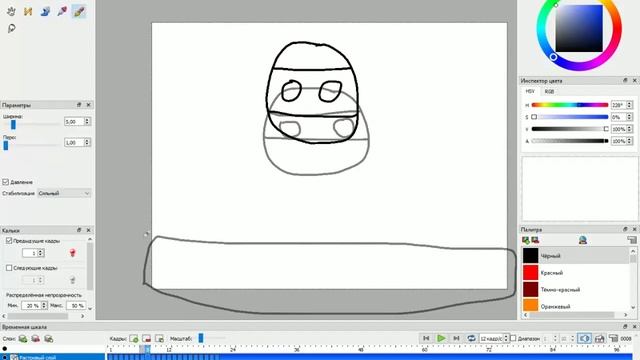Toggle Следующие кадры checkbox
Screen dimensions: 640x360
[9, 268]
